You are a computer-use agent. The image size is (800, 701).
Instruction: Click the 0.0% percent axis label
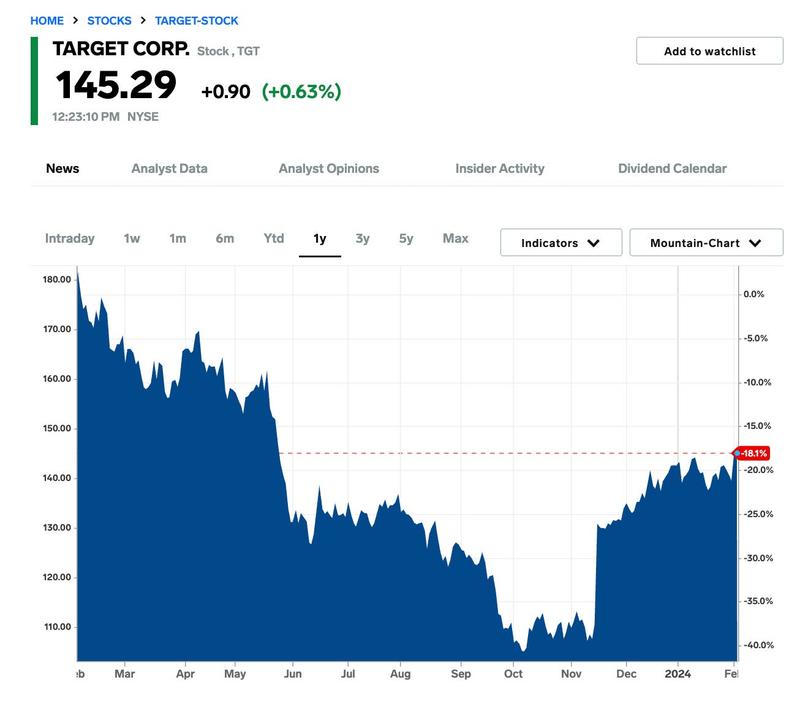coord(754,294)
